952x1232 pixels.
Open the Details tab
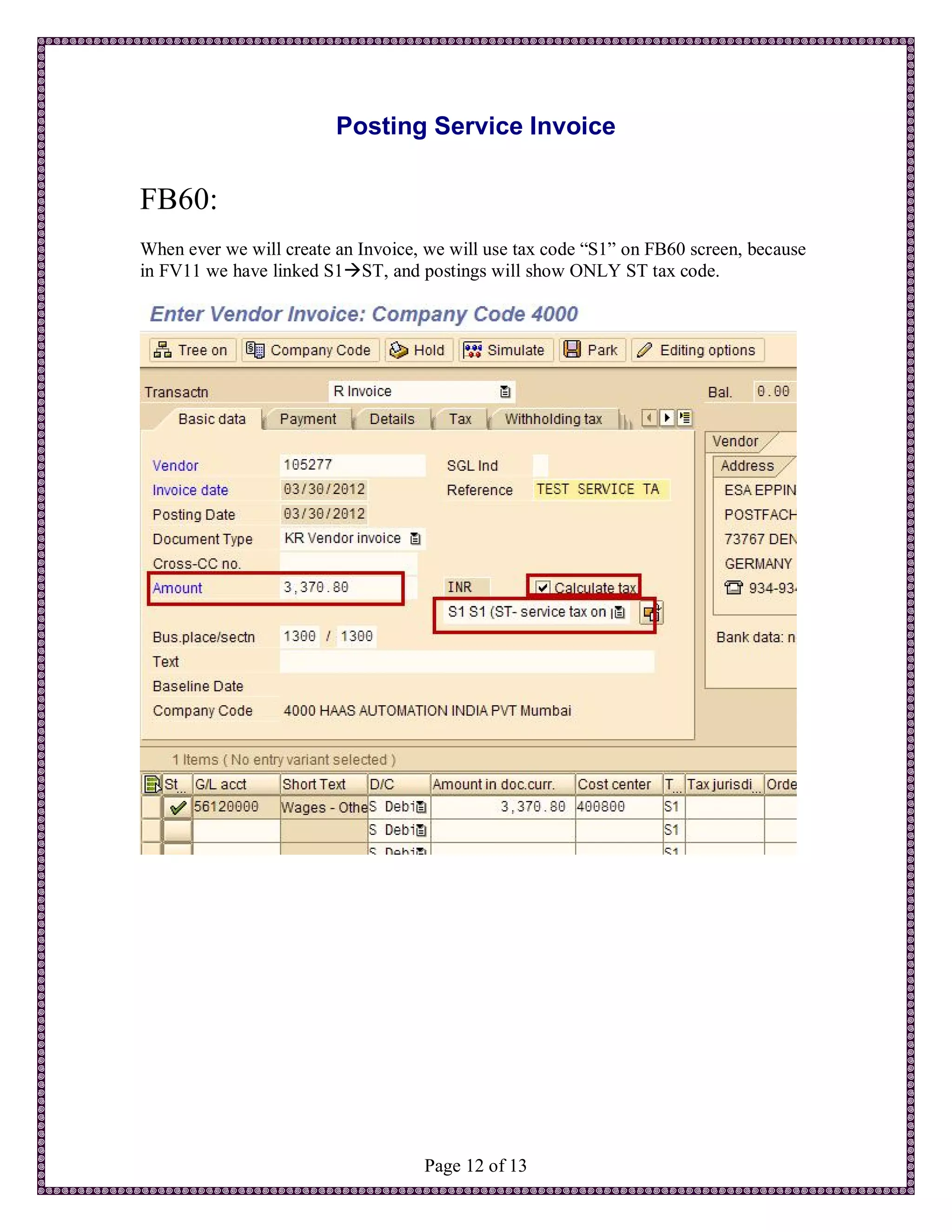pyautogui.click(x=392, y=419)
